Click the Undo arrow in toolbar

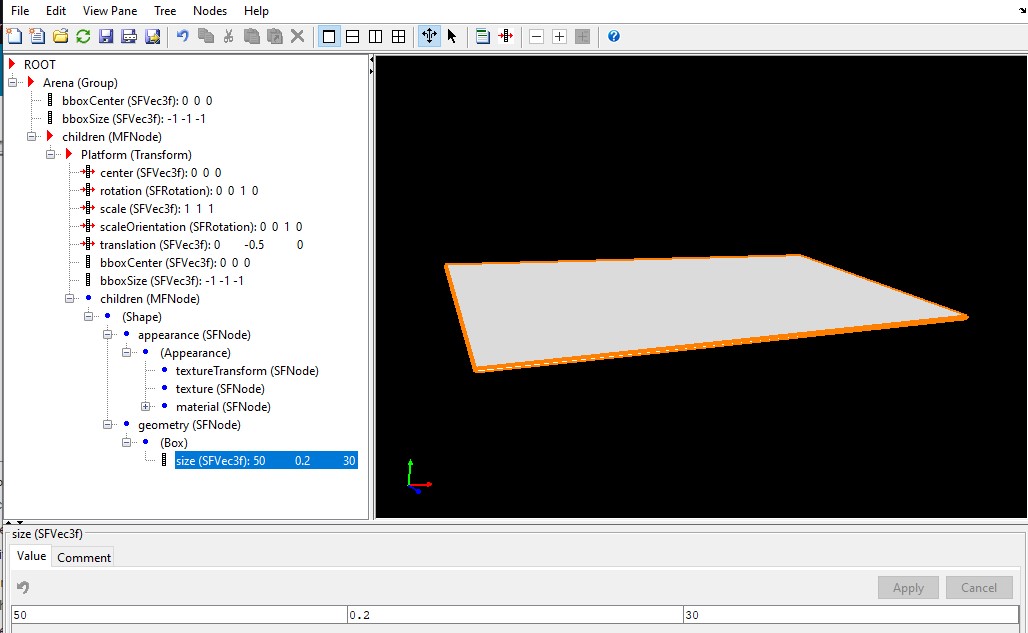click(x=182, y=36)
